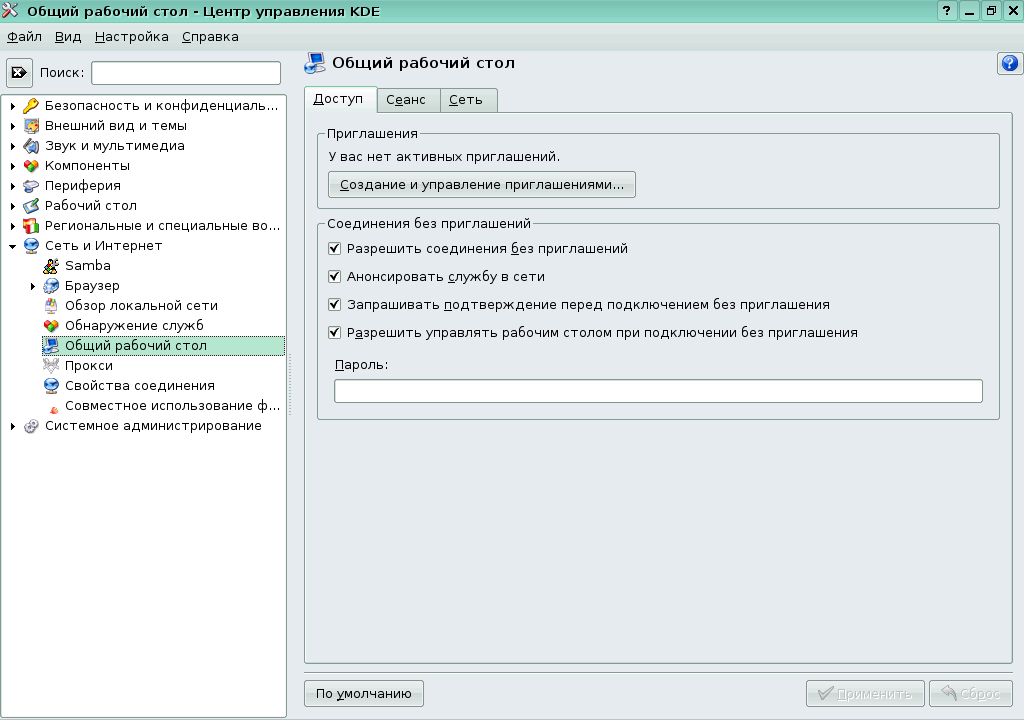1024x720 pixels.
Task: Disable Разрешить соединения без приглашений
Action: point(335,249)
